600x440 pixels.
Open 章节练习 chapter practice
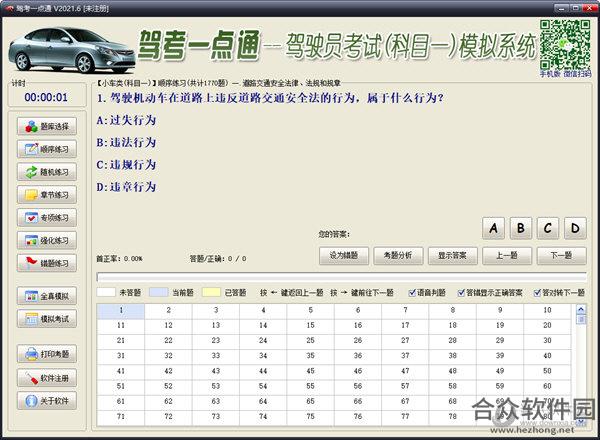point(47,195)
